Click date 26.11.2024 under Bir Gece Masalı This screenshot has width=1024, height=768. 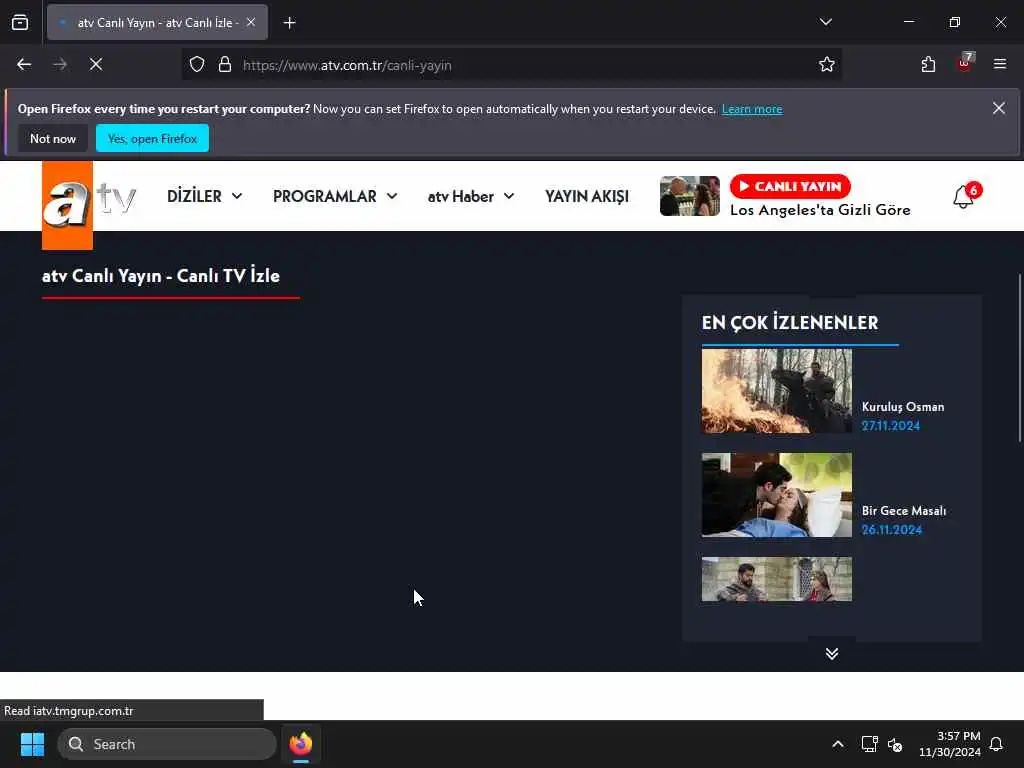(891, 530)
